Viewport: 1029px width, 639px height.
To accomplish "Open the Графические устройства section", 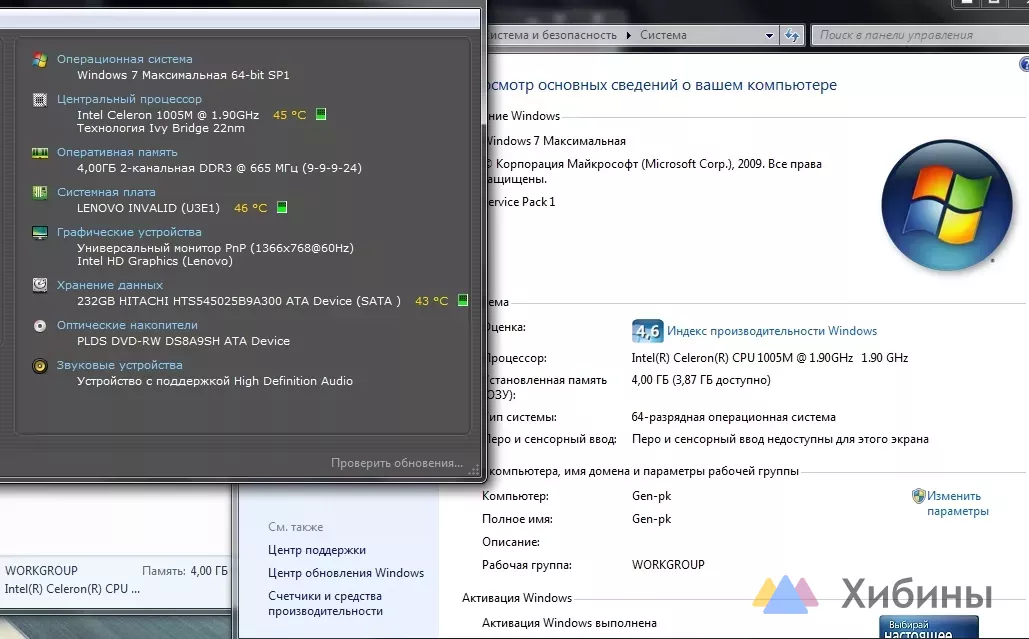I will point(129,232).
